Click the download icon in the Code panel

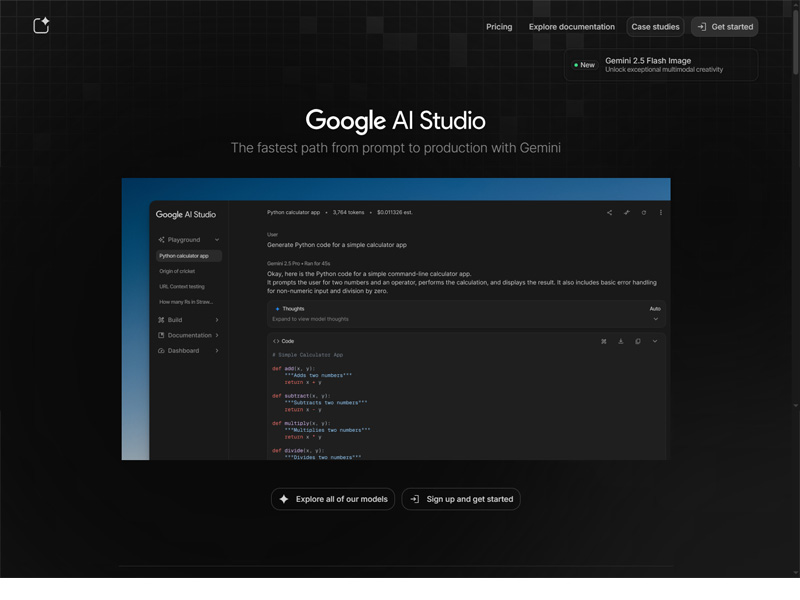(x=621, y=341)
